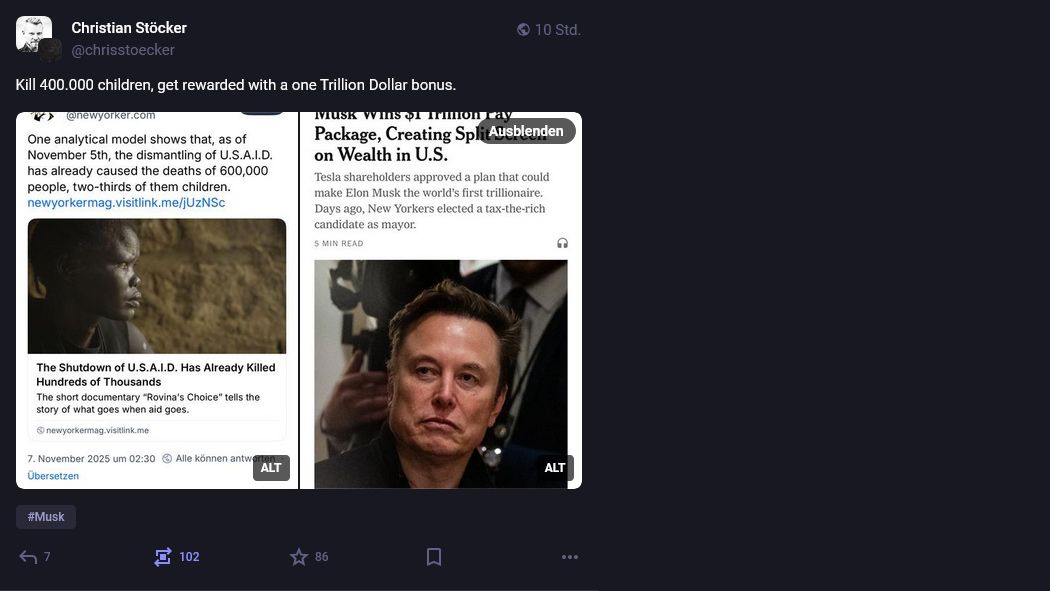Boost the post with 102 boosts

163,557
